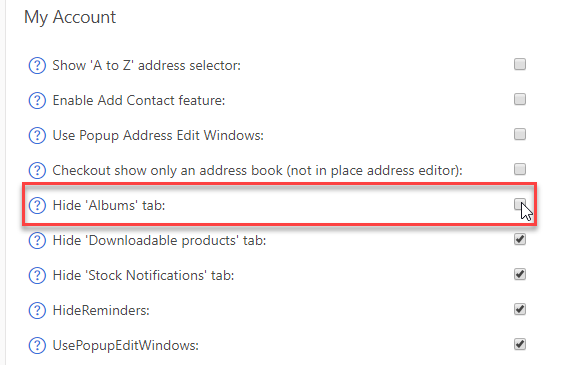
Task: Click help icon for Use Popup Address Edit Windows
Action: coord(37,136)
